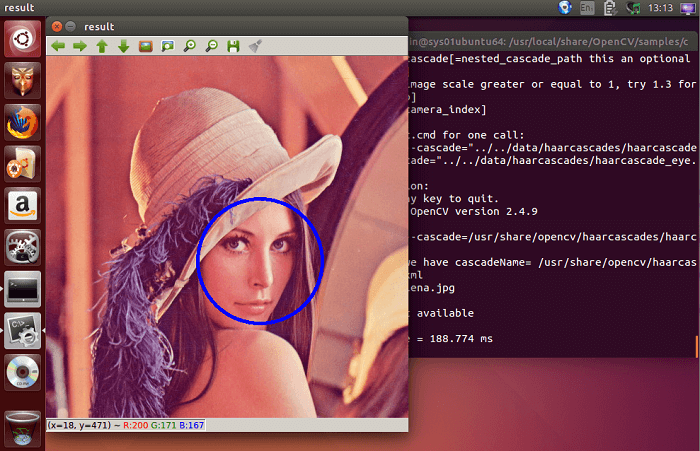Open clock showing 13:13

point(660,8)
